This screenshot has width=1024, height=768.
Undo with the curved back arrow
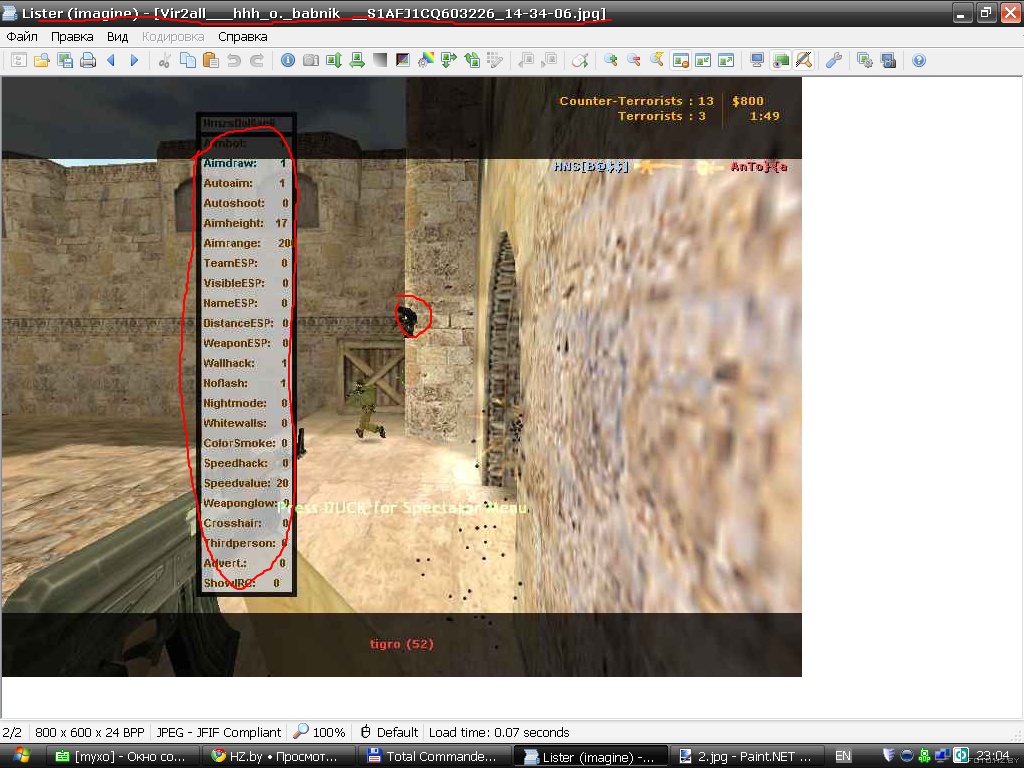point(234,61)
